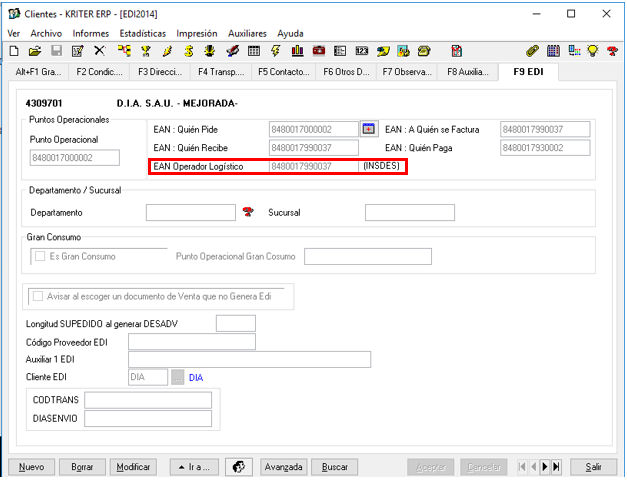Click the light bulb toolbar icon
Viewport: 627px width, 480px height.
(x=593, y=51)
